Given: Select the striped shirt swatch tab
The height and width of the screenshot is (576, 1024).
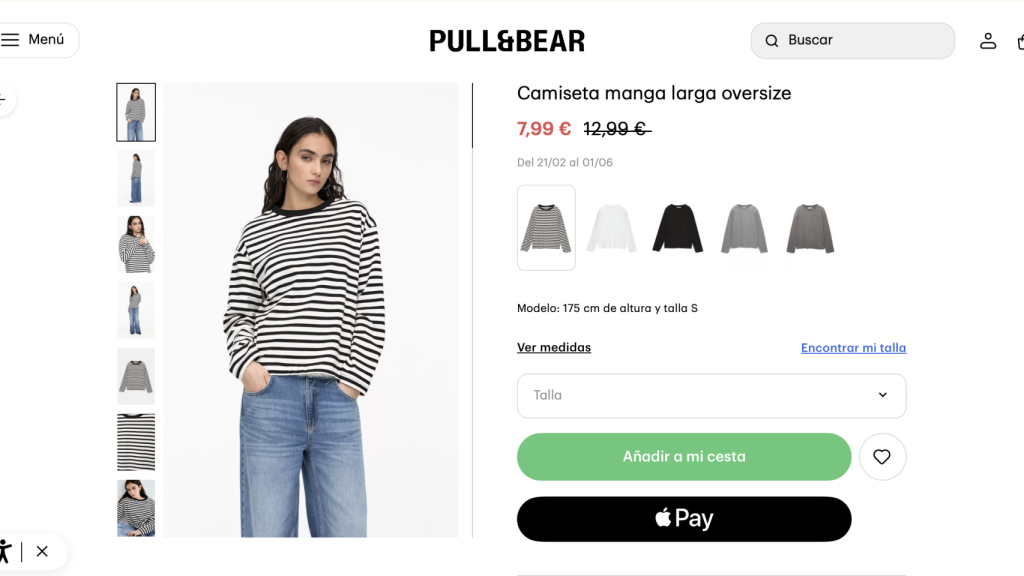Looking at the screenshot, I should (545, 227).
